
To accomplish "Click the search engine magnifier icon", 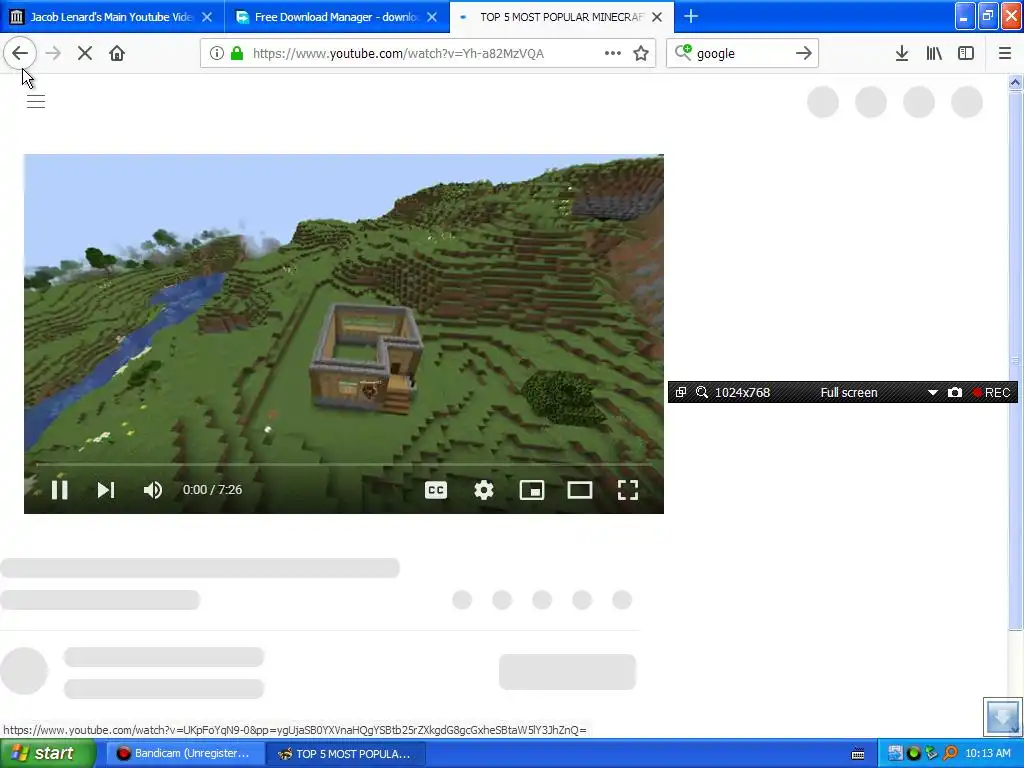I will (683, 52).
